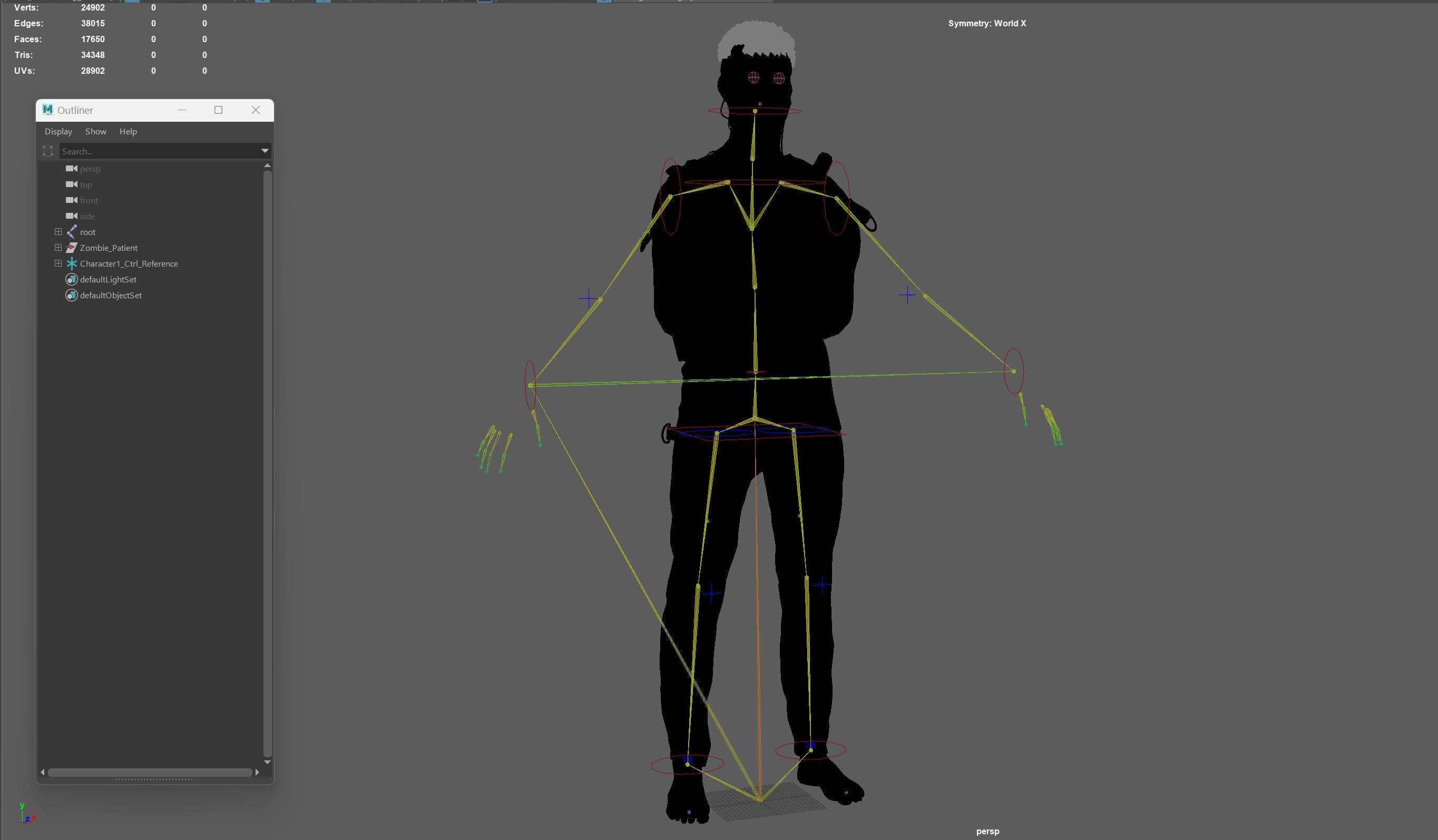
Task: Open the search filter dropdown arrow
Action: click(265, 151)
